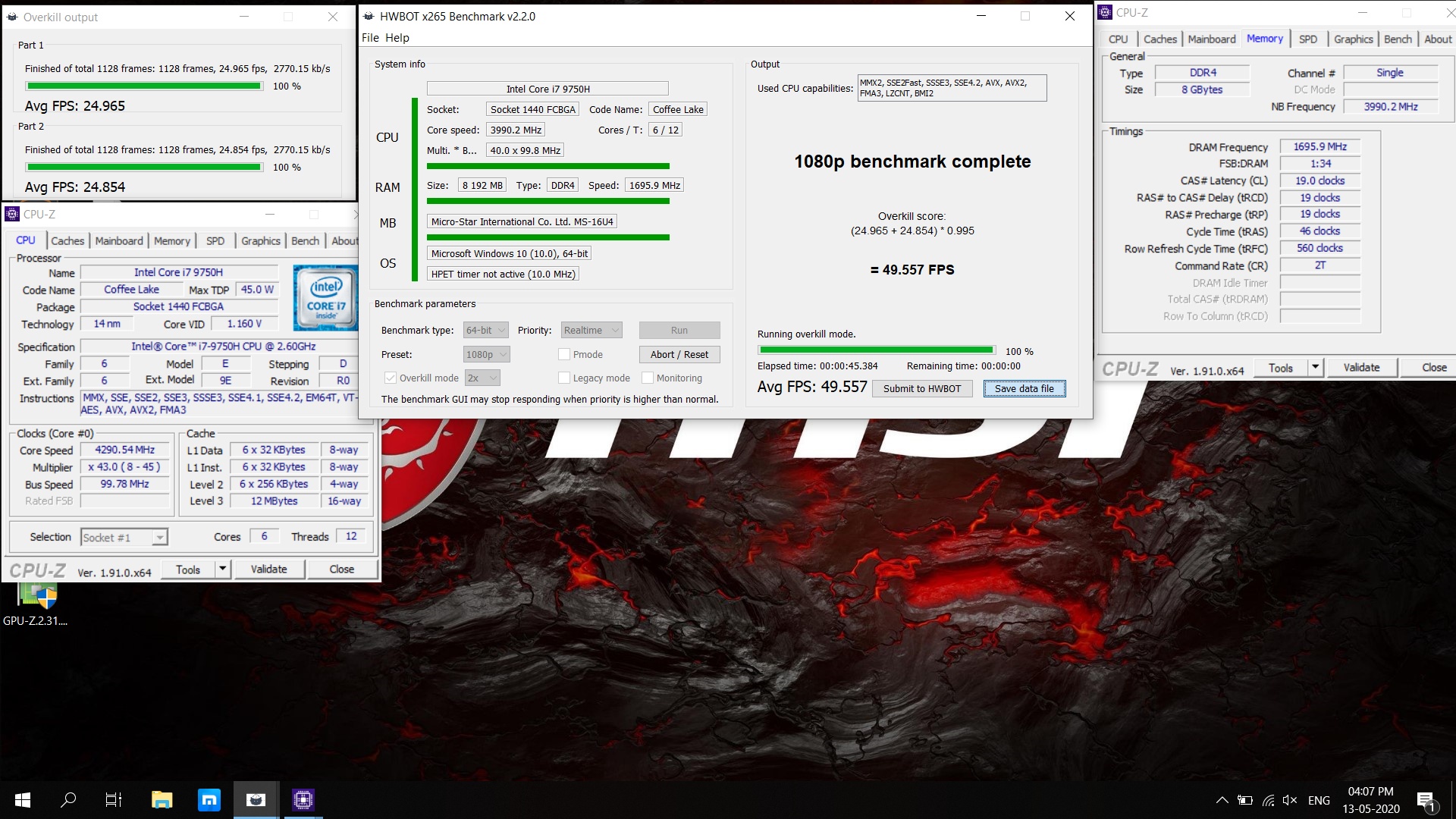The height and width of the screenshot is (819, 1456).
Task: Open the blue Maxthon app in taskbar
Action: [x=209, y=800]
